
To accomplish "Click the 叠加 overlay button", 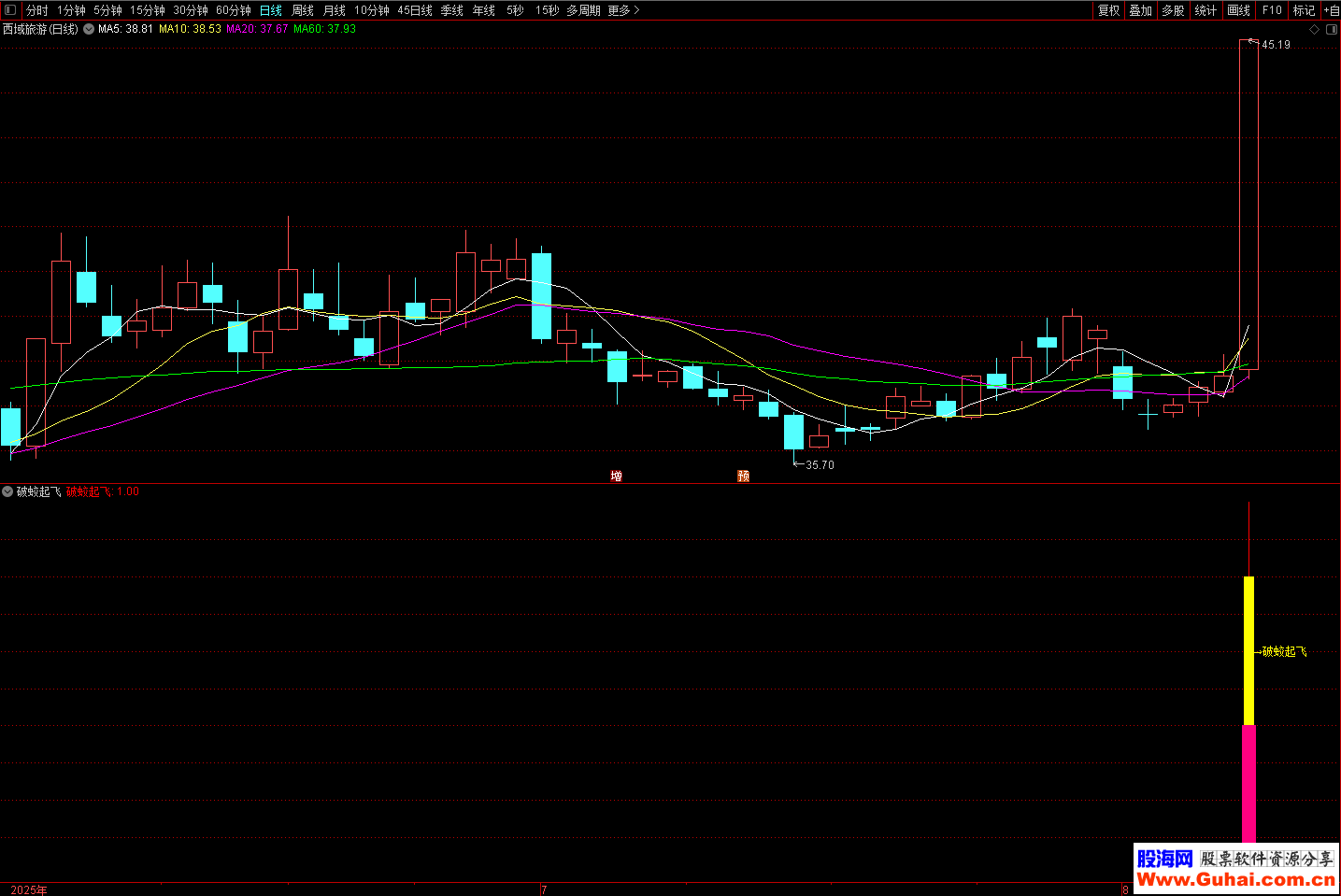I will [x=1141, y=10].
